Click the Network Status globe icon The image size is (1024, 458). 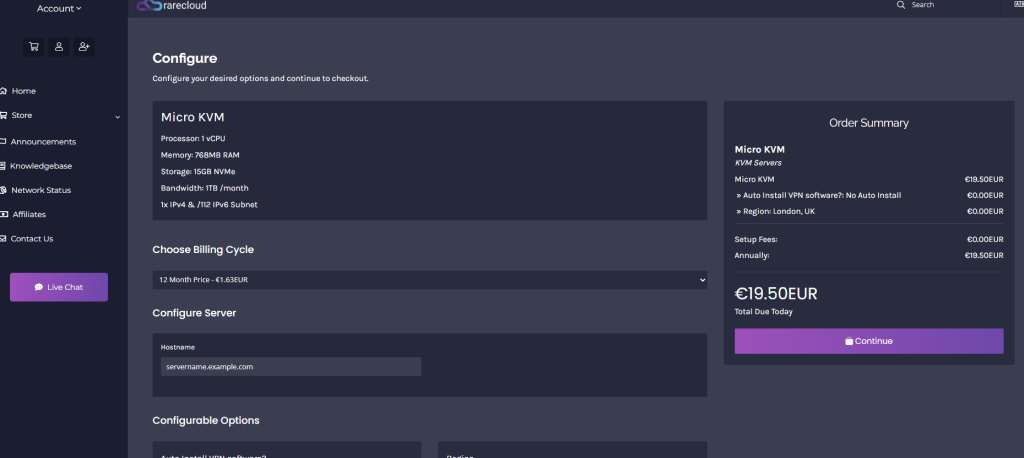pos(4,190)
